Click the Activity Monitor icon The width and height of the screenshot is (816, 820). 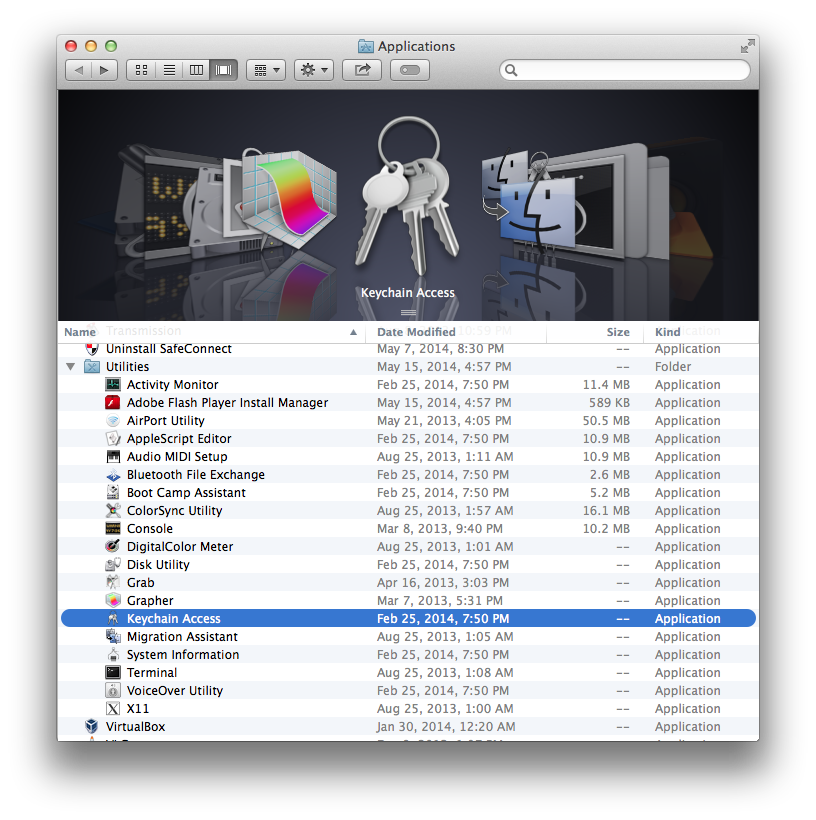tap(113, 384)
